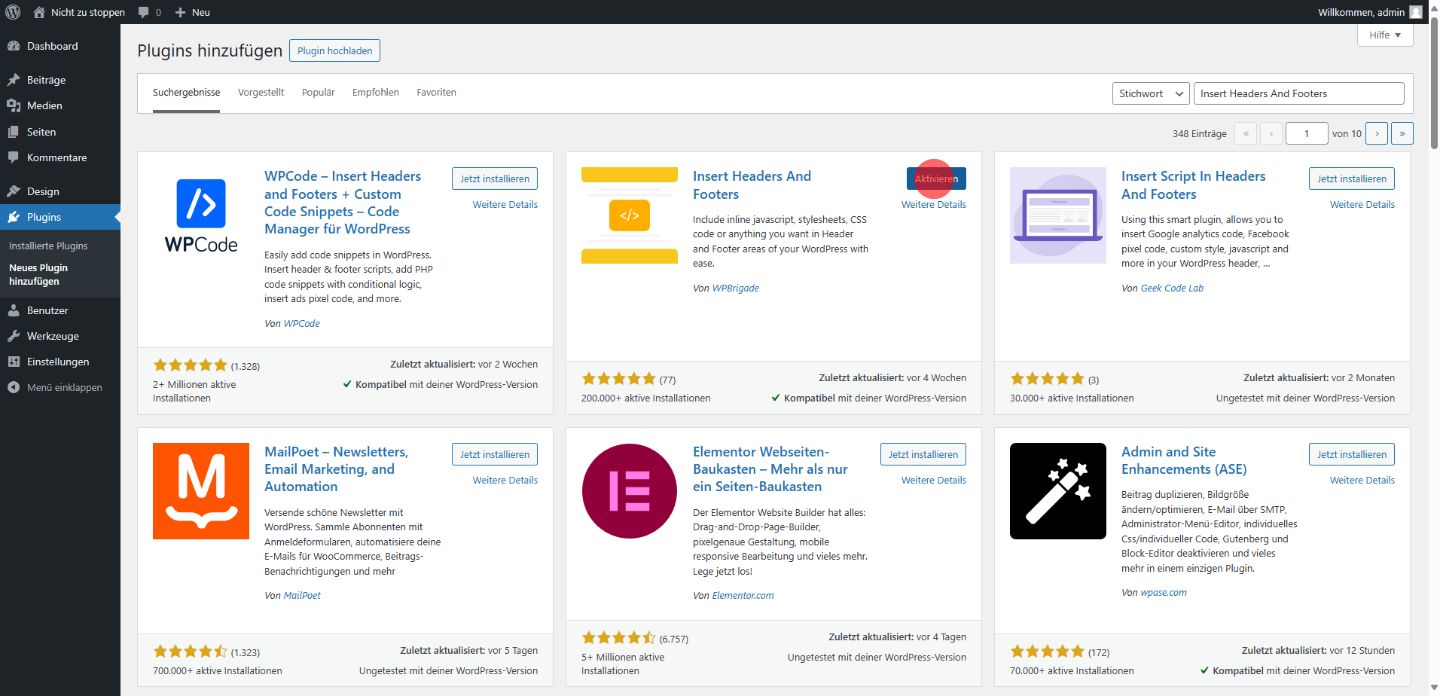Open Medien in the sidebar menu

pos(44,106)
